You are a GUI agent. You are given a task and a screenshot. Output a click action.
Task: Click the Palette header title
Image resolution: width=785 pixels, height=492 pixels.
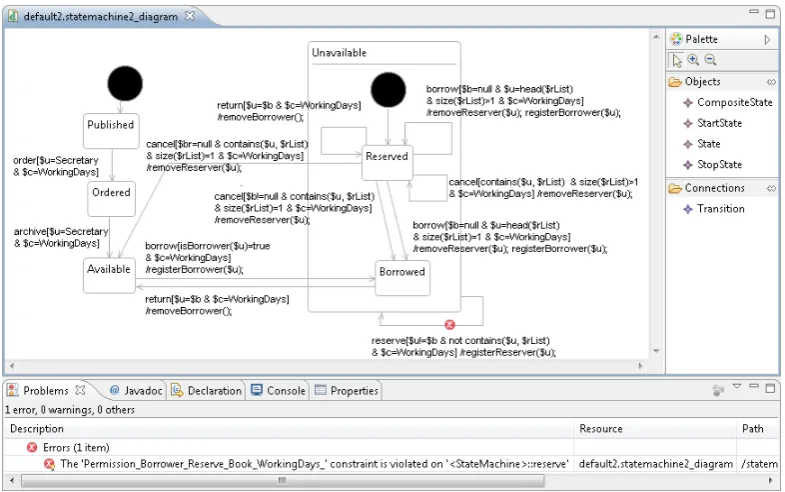pyautogui.click(x=701, y=40)
